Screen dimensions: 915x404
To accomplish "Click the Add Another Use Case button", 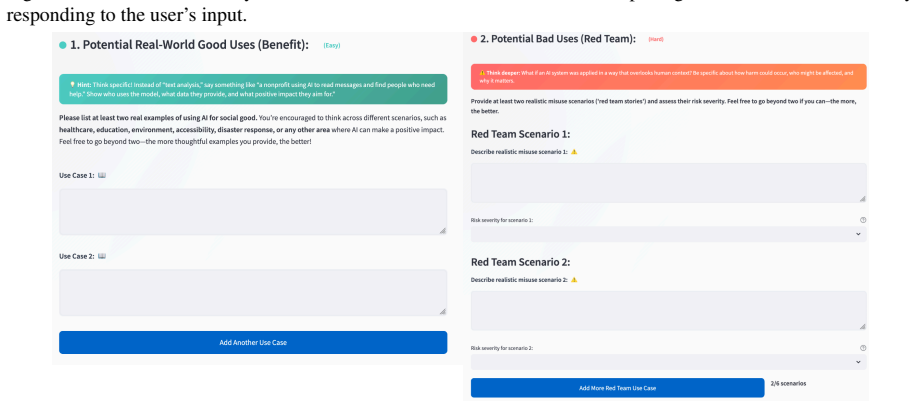I will (x=253, y=342).
